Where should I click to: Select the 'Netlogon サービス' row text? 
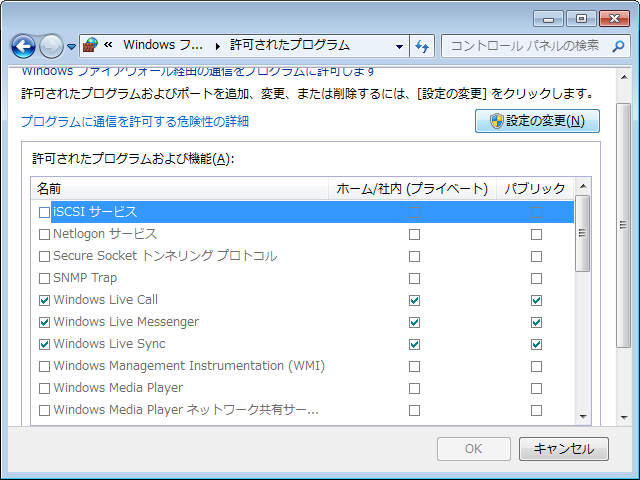(x=105, y=234)
